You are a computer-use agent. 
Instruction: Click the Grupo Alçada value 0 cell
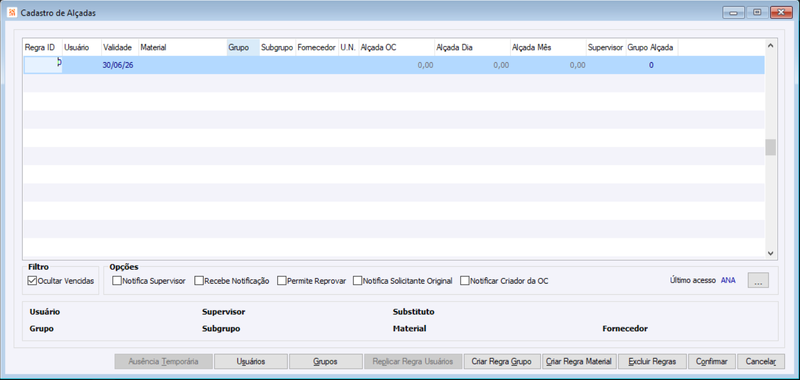click(652, 65)
